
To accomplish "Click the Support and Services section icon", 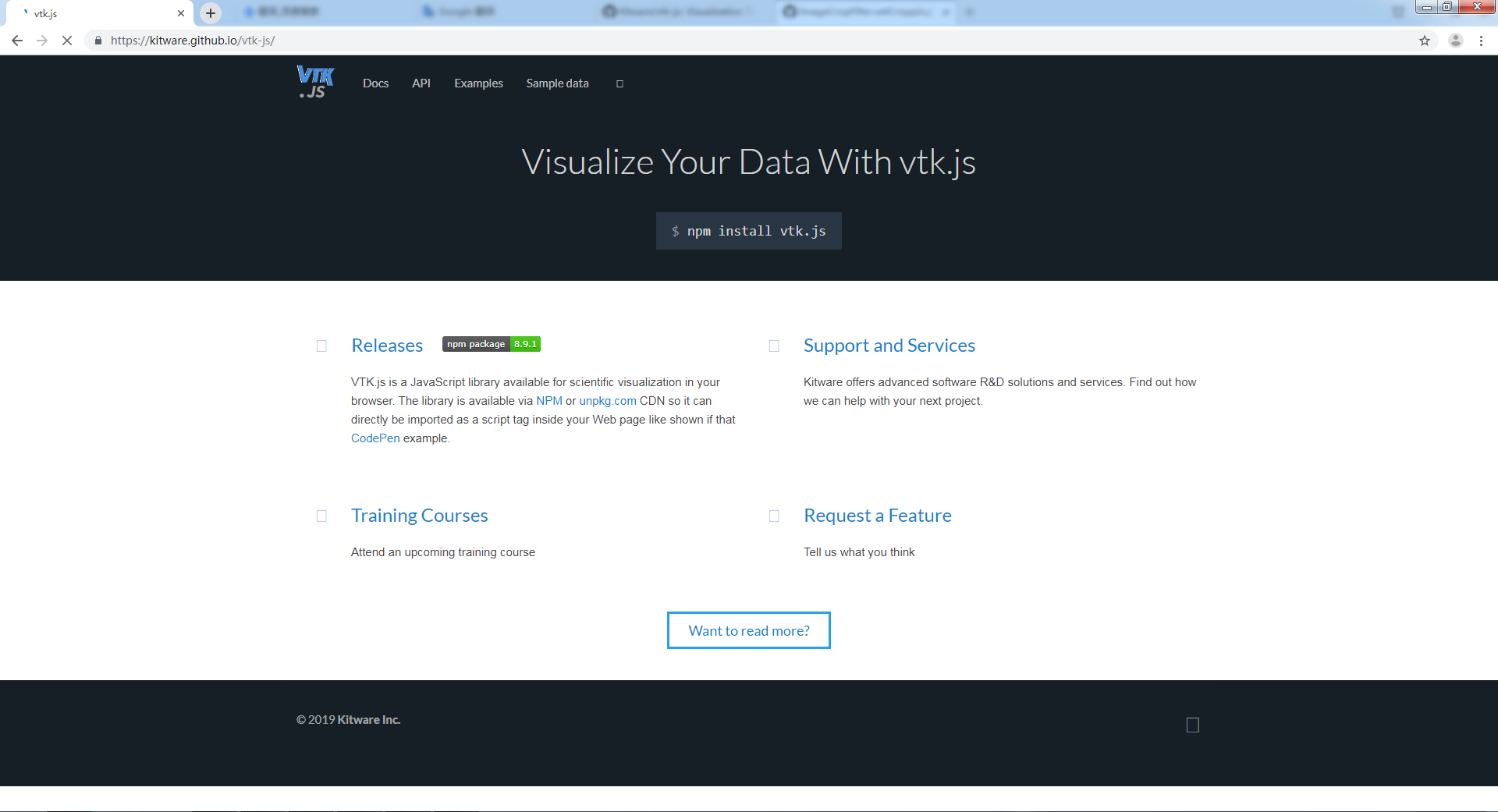I will click(x=774, y=346).
